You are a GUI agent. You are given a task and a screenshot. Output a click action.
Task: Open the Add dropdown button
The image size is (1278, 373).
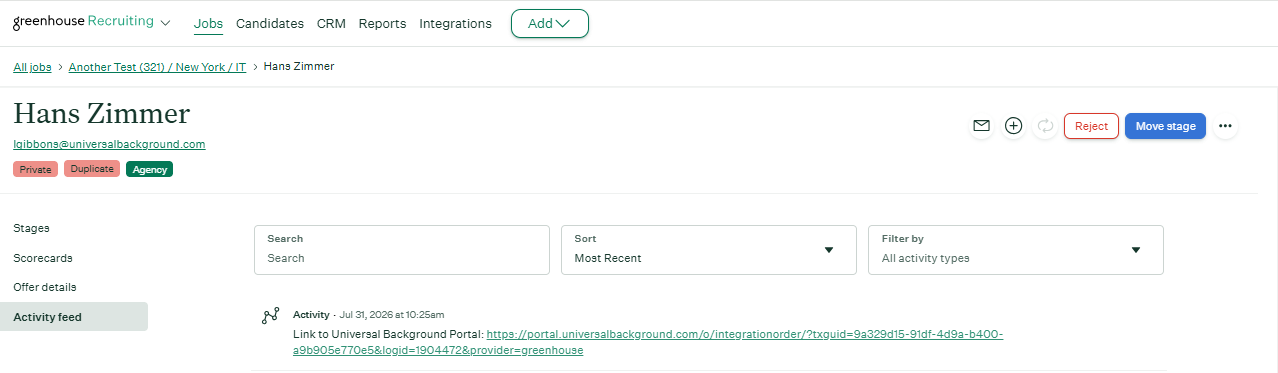tap(549, 23)
